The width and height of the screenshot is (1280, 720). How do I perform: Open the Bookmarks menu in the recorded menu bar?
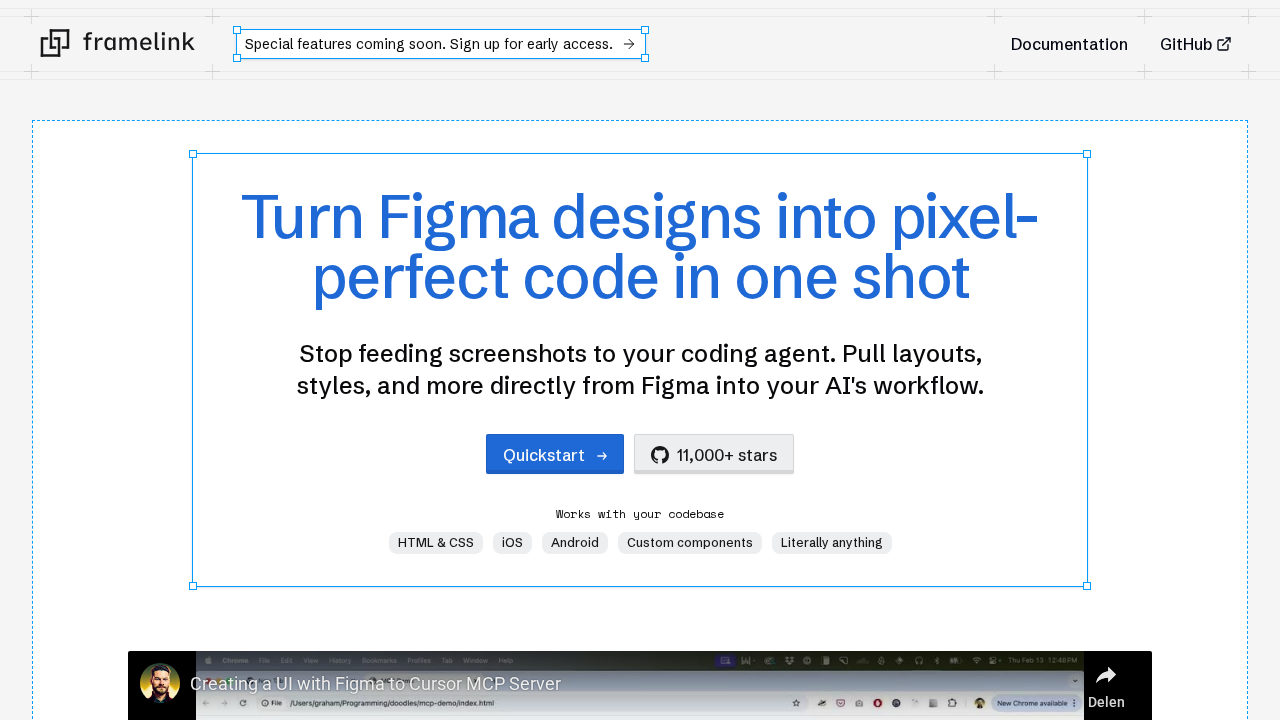point(379,660)
